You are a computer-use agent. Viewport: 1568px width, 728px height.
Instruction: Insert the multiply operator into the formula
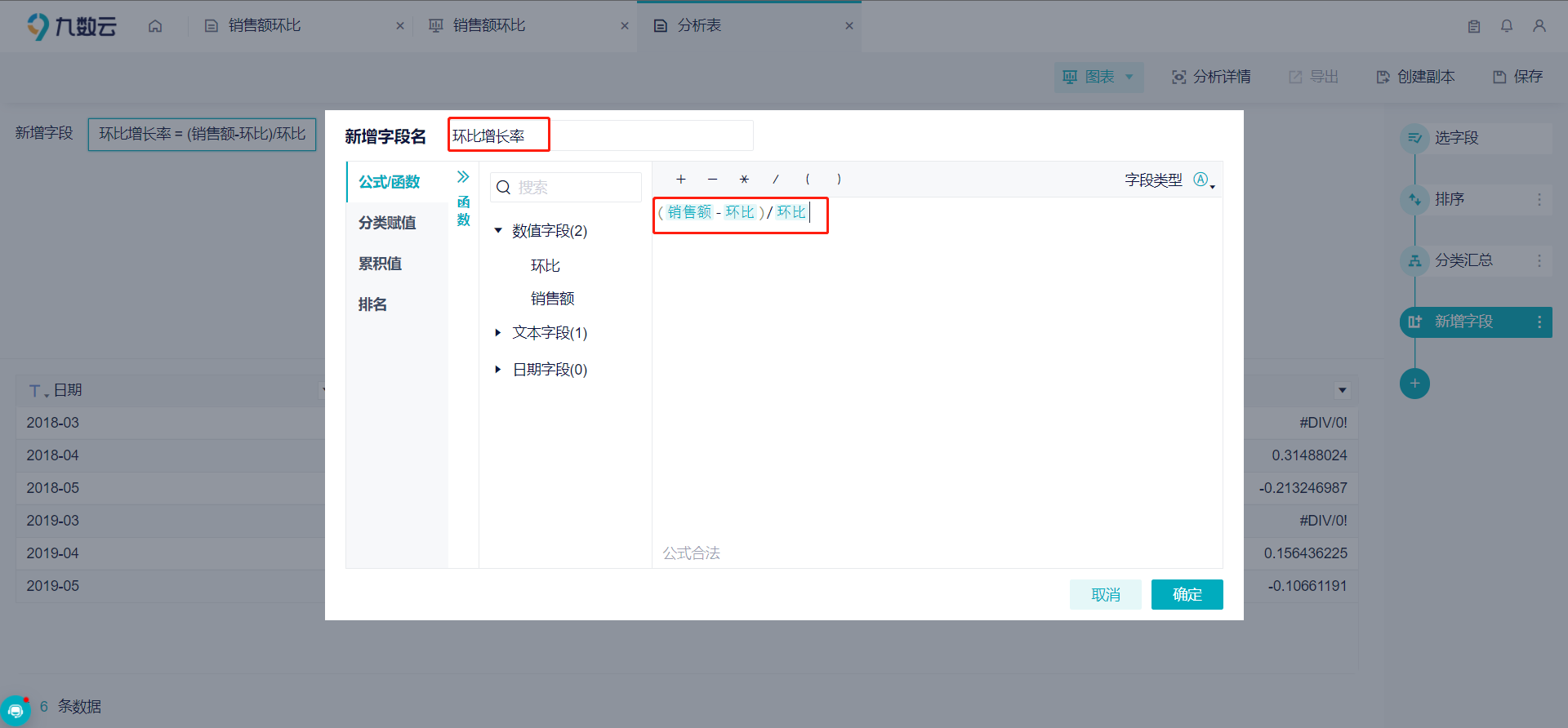pyautogui.click(x=744, y=179)
